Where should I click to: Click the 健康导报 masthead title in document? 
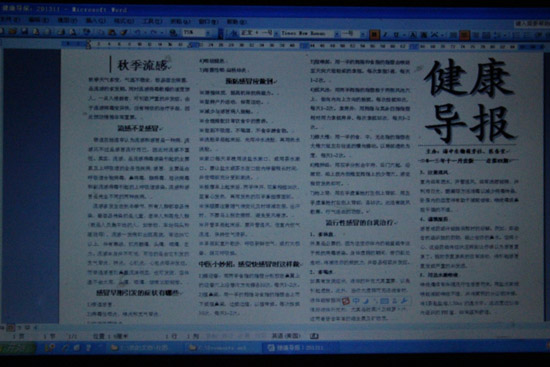(x=469, y=101)
